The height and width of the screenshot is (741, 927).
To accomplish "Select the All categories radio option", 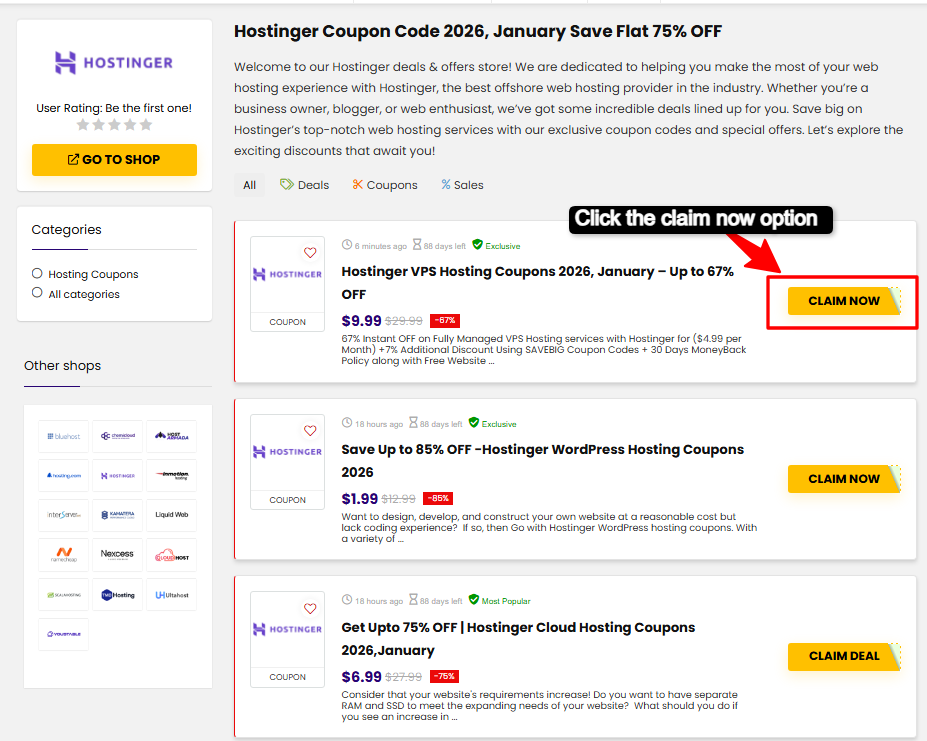I will point(38,293).
